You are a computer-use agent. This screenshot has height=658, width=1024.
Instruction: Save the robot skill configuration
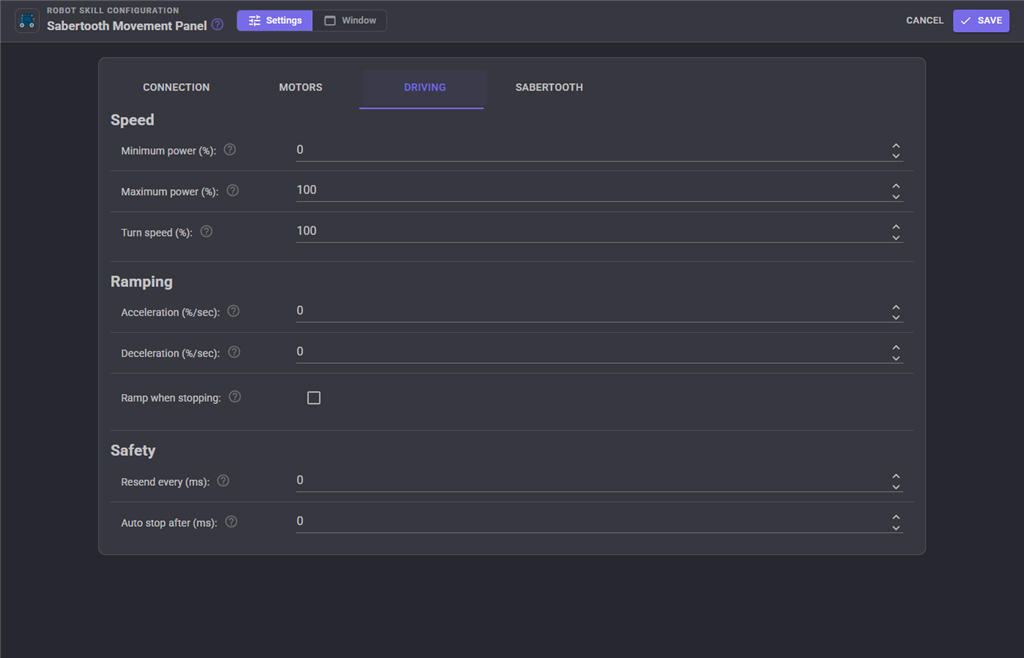point(981,21)
